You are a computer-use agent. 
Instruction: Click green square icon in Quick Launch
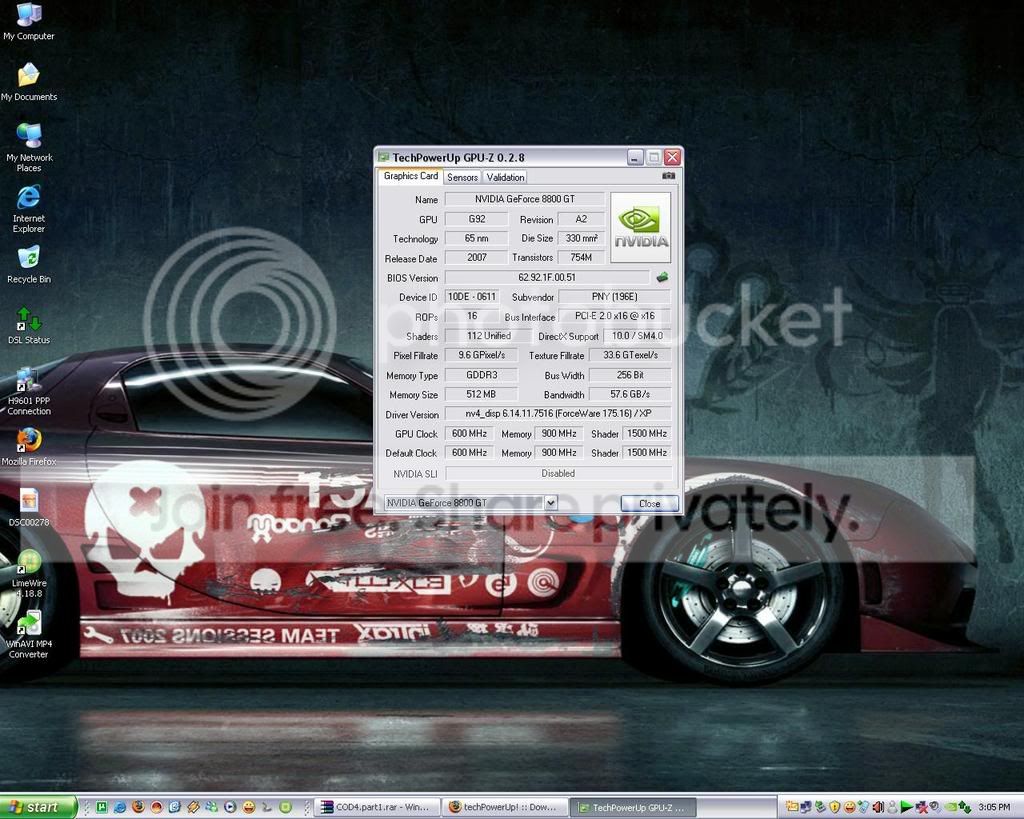[101, 807]
